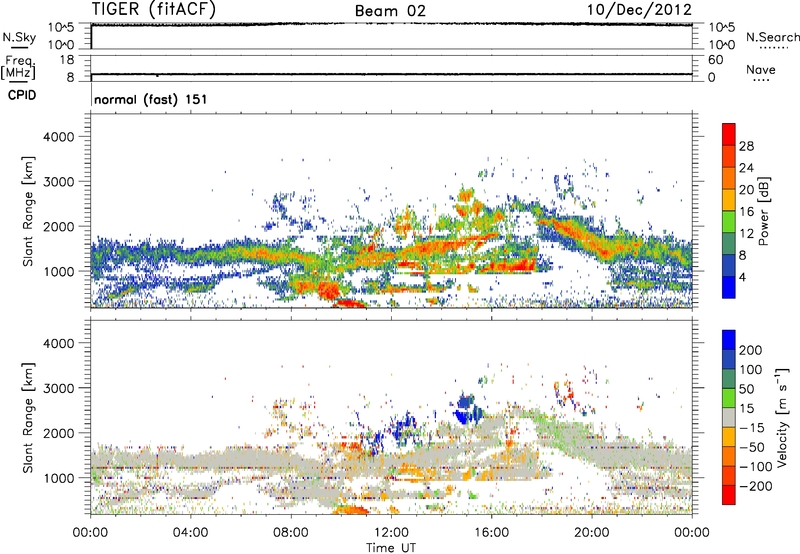800x554 pixels.
Task: Pick the velocity swatch between 100 and 200
Action: pos(729,359)
